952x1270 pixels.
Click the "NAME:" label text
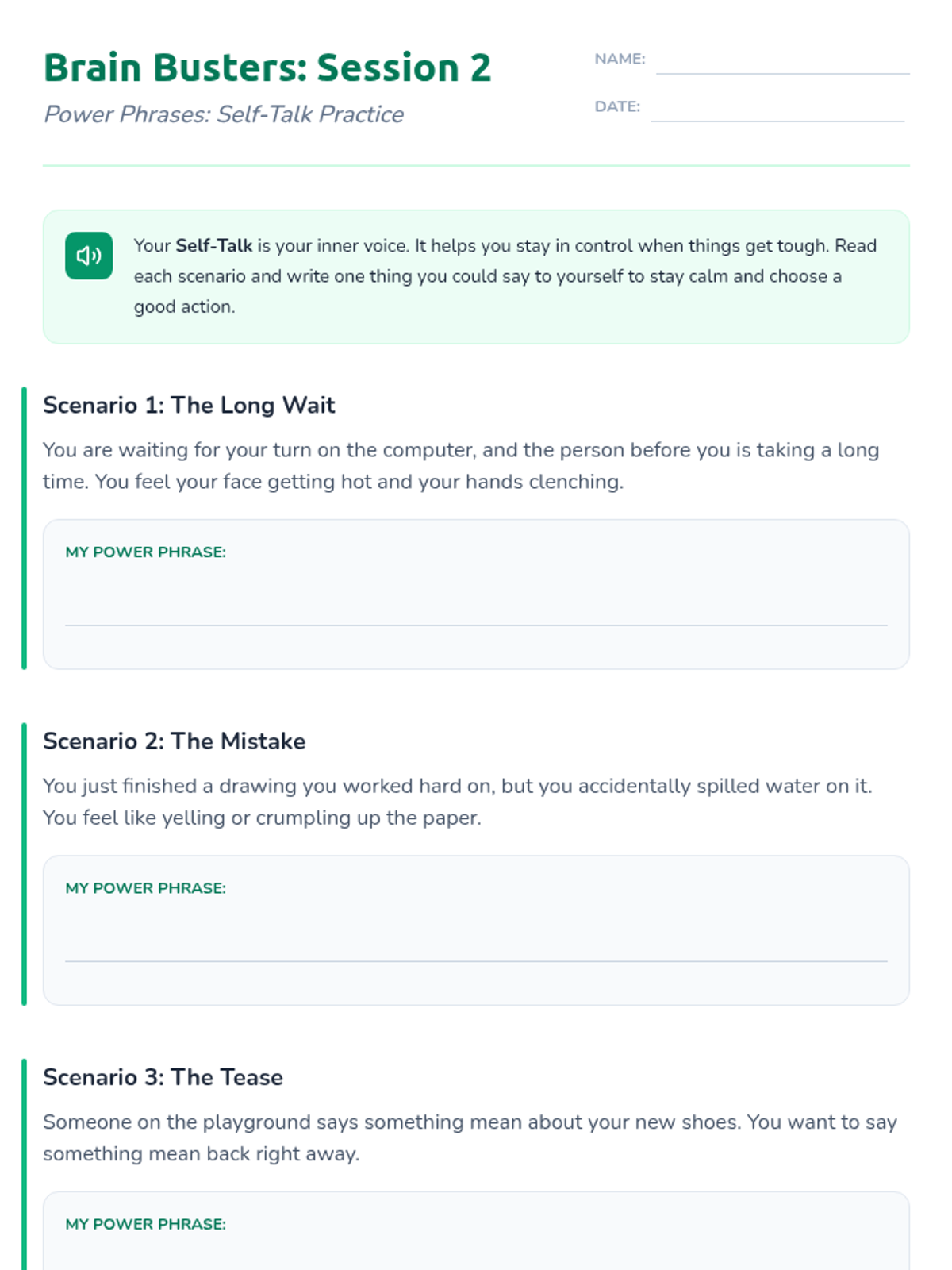(x=620, y=59)
